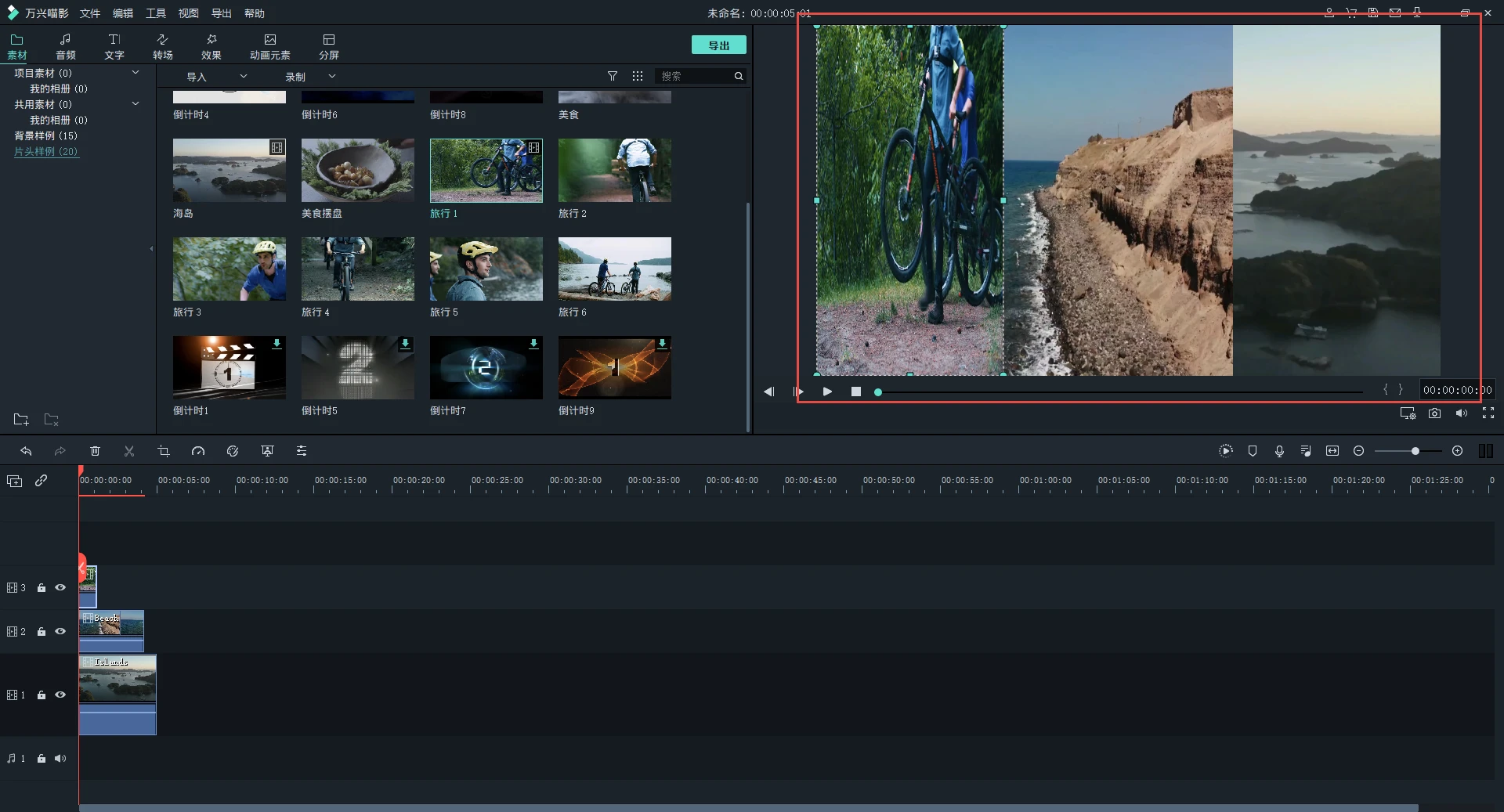Lock video track 1
Viewport: 1504px width, 812px height.
(x=42, y=695)
